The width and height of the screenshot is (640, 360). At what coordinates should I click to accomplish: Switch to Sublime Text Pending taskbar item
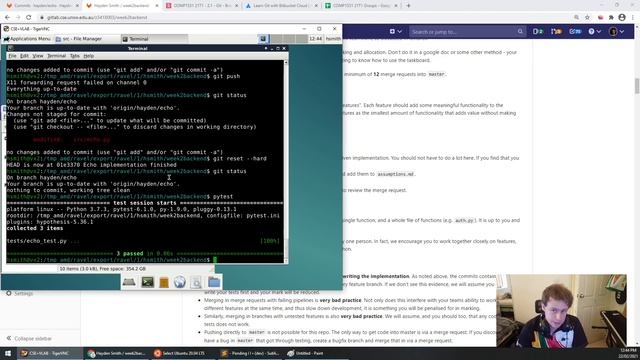pyautogui.click(x=250, y=353)
